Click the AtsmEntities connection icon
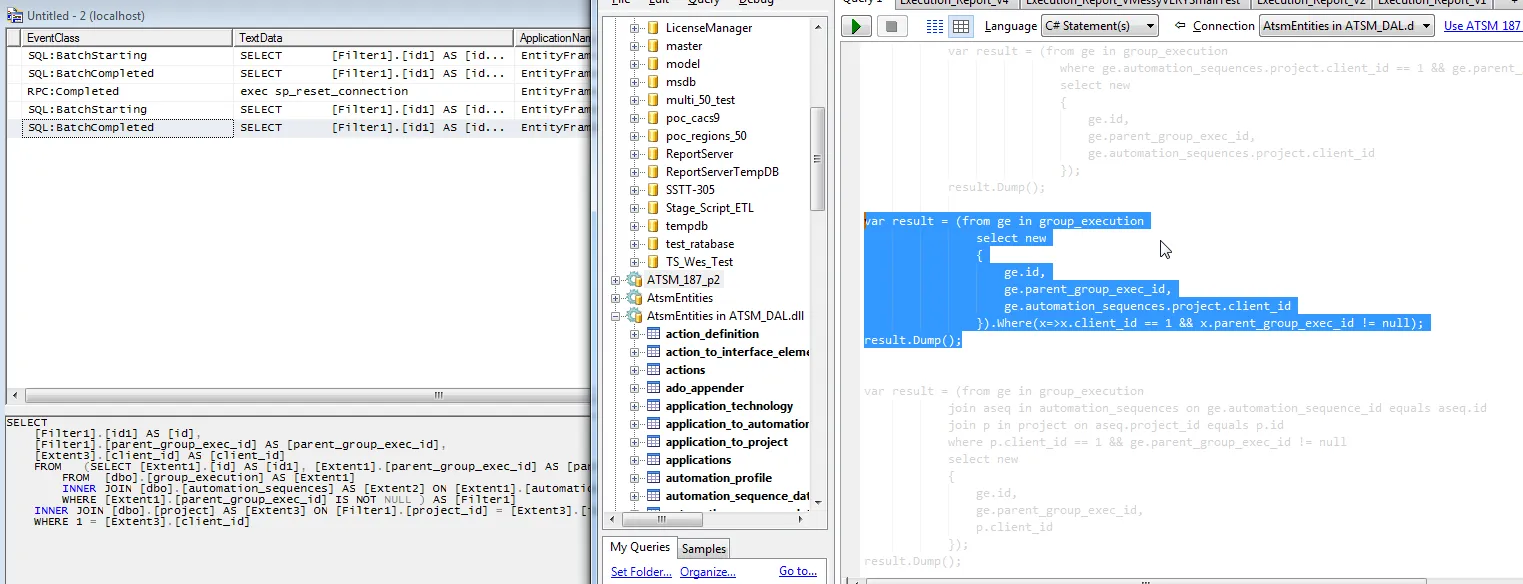 click(x=634, y=298)
